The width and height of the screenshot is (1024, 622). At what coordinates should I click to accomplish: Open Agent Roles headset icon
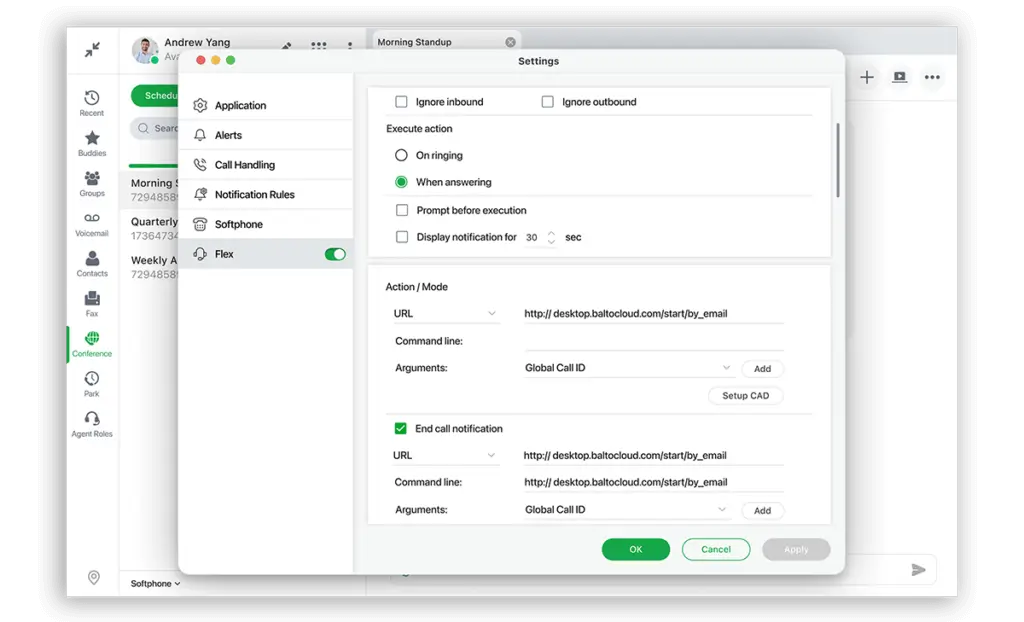pyautogui.click(x=91, y=419)
